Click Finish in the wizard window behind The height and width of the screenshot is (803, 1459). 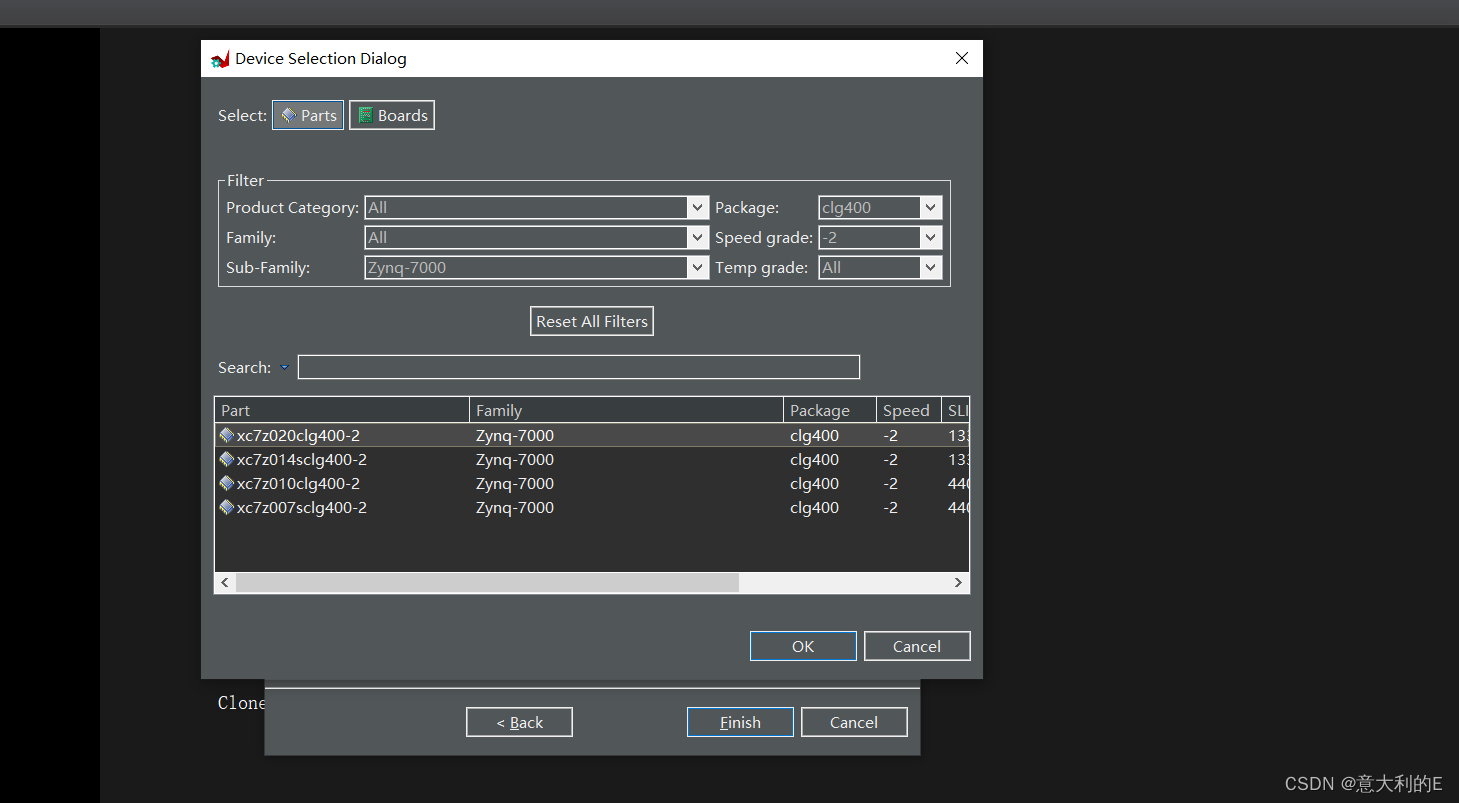pyautogui.click(x=740, y=722)
